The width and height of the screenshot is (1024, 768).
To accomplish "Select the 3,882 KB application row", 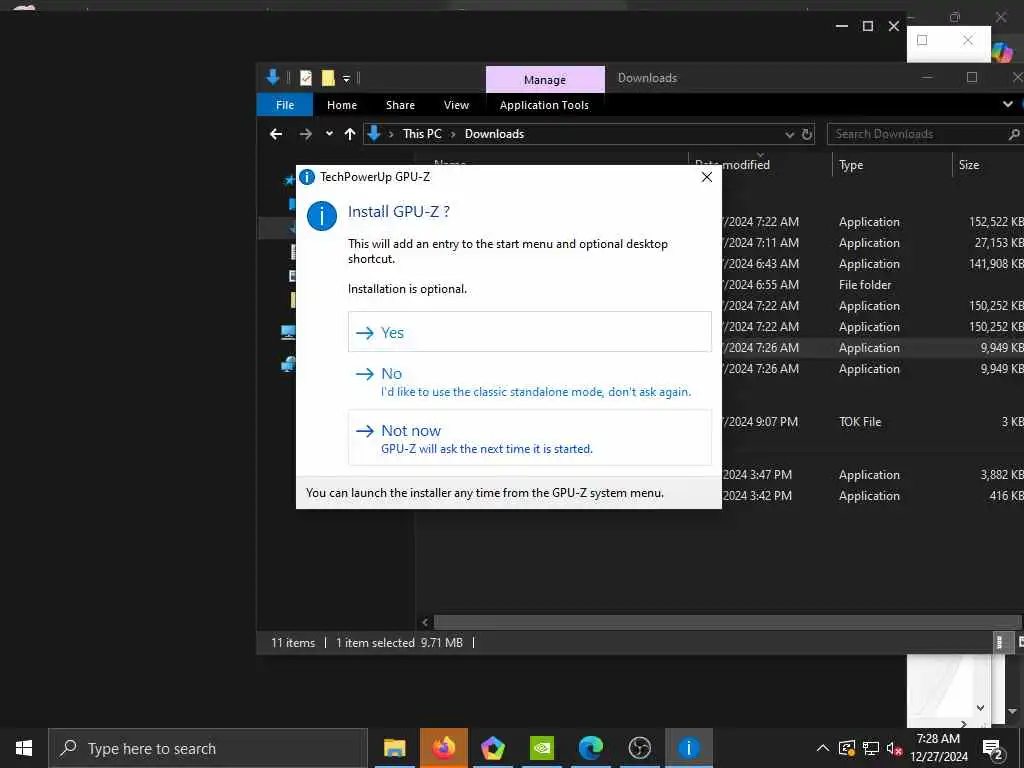I will [869, 475].
